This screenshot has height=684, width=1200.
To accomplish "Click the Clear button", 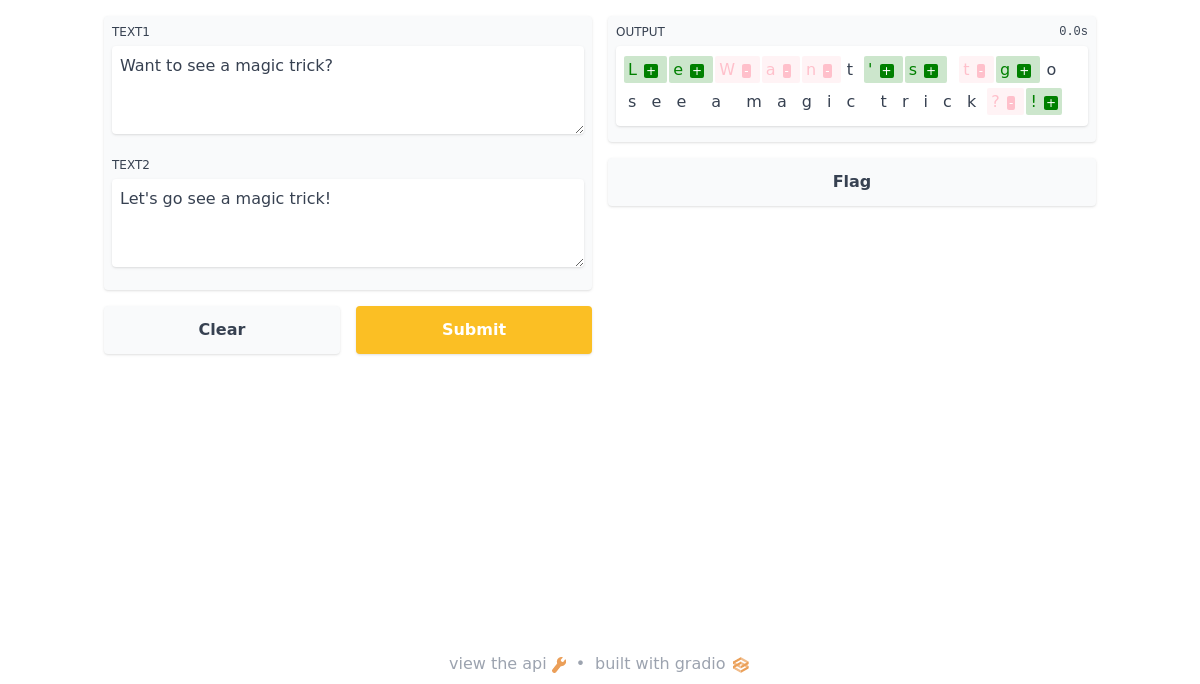I will 222,330.
